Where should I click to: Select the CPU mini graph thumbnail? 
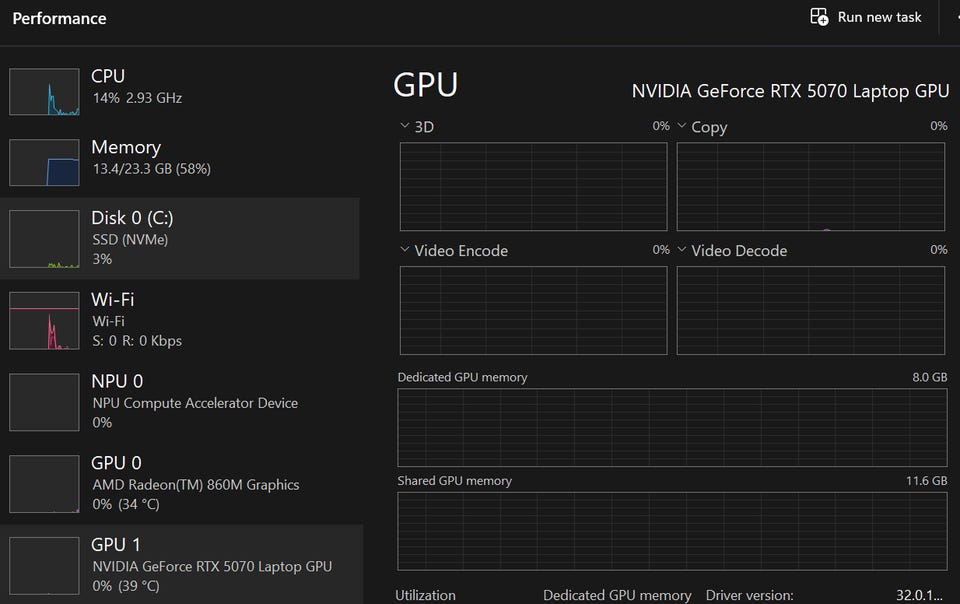click(x=44, y=92)
